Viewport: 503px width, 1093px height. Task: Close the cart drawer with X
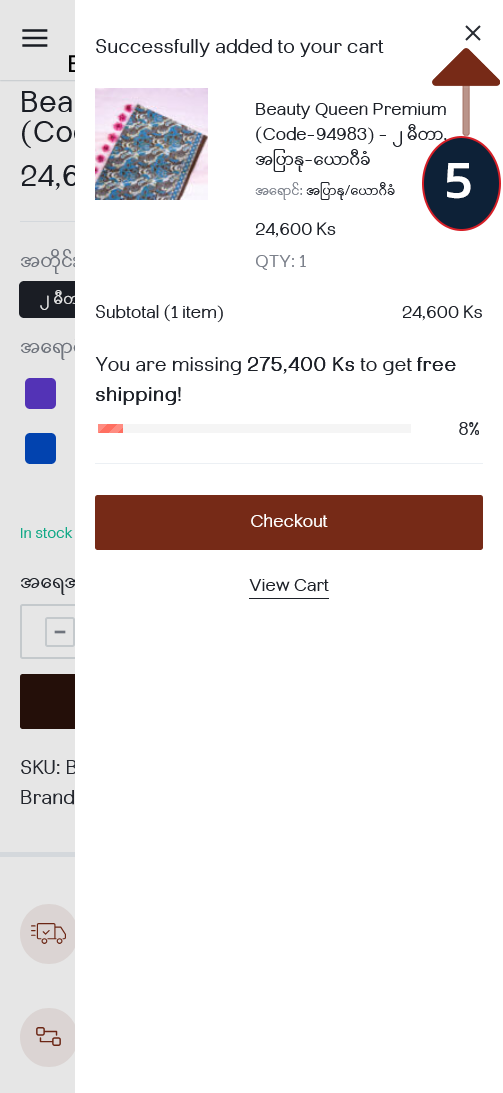[473, 33]
